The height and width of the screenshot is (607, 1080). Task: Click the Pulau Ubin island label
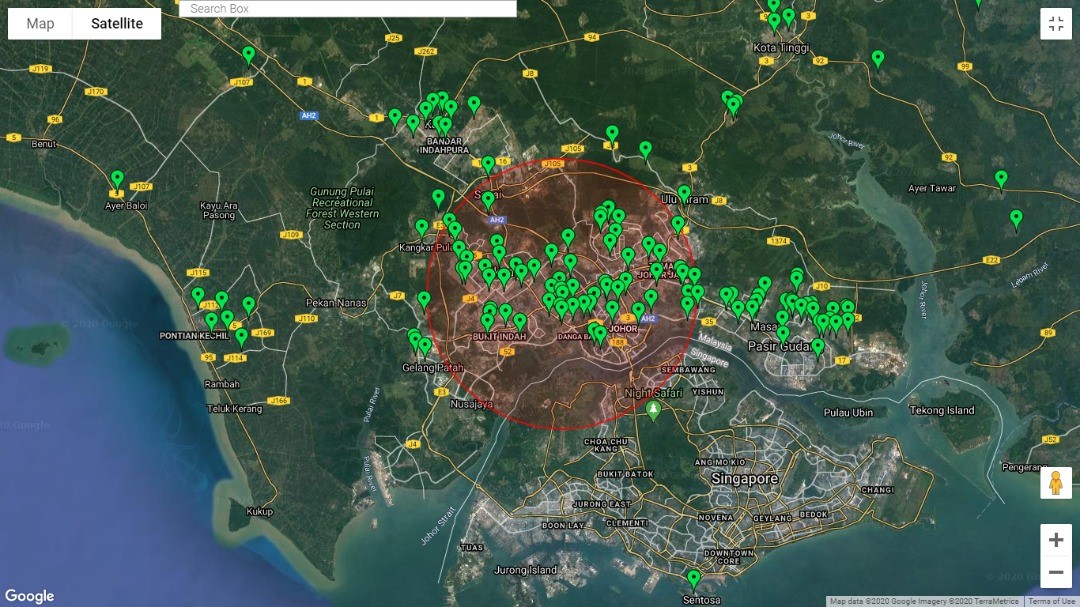coord(848,413)
